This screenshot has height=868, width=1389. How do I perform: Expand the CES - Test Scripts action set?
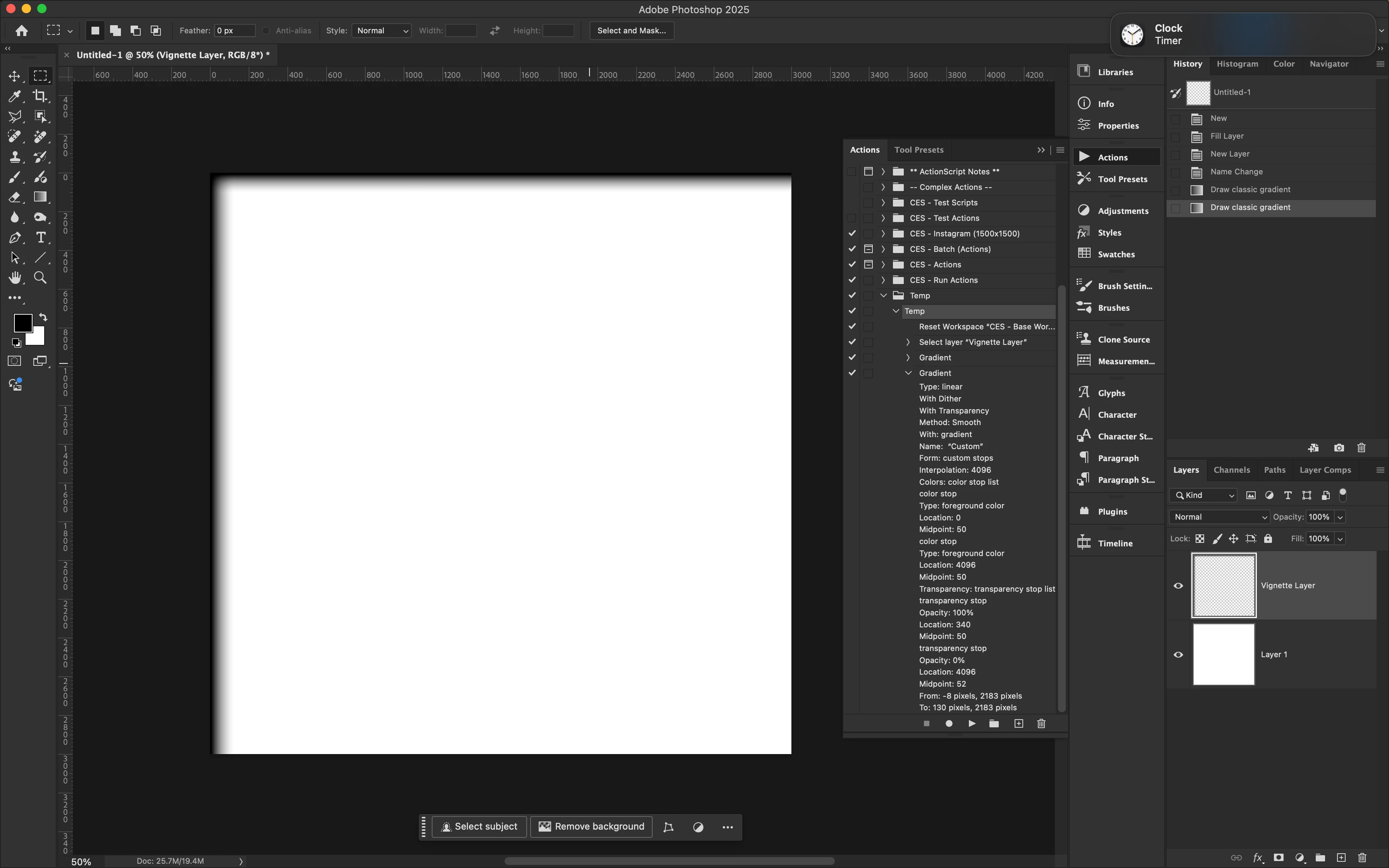point(883,203)
